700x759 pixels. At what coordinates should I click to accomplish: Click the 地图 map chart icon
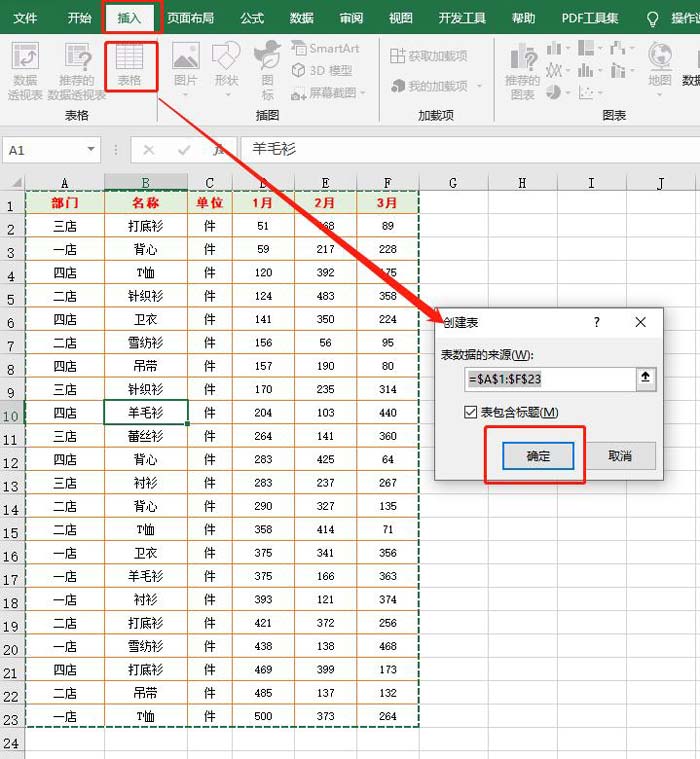659,66
